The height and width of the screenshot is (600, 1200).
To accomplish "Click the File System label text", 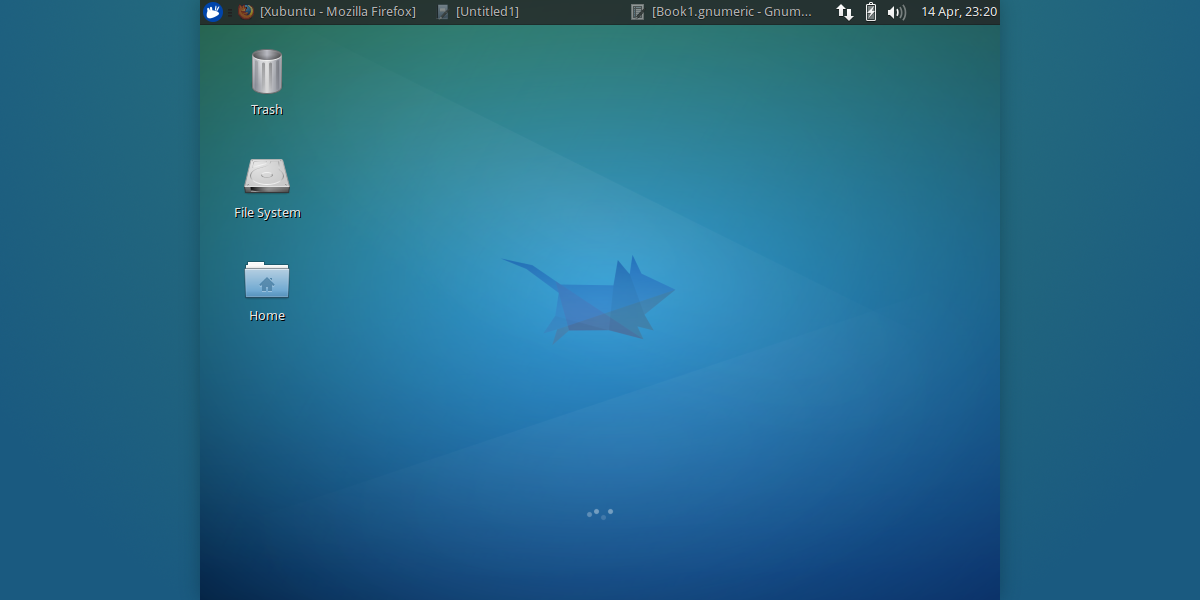I will pyautogui.click(x=267, y=213).
